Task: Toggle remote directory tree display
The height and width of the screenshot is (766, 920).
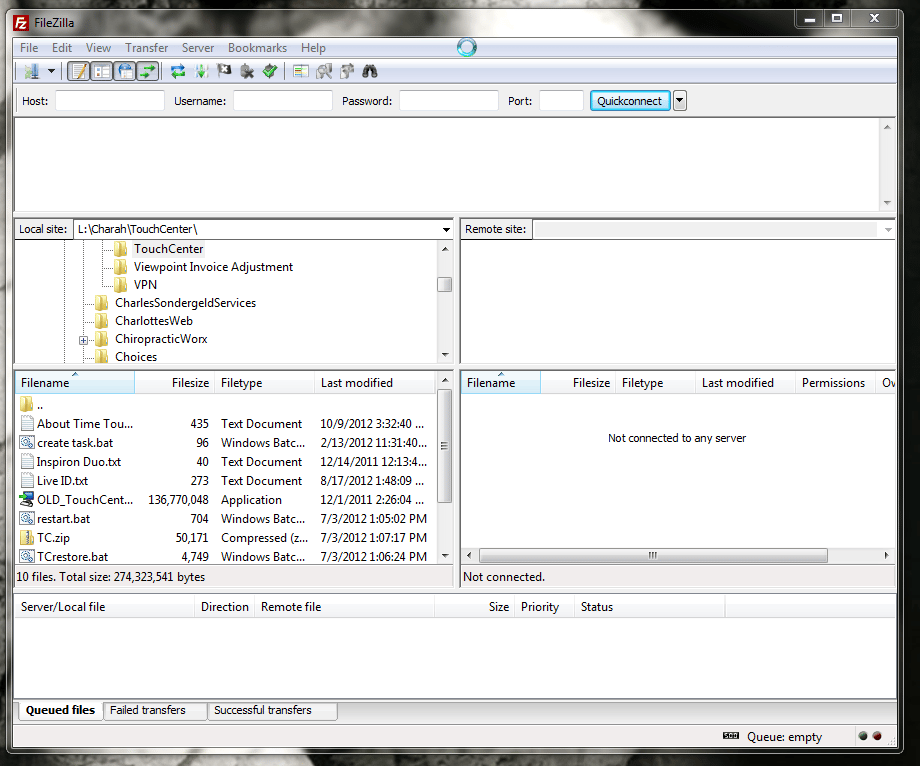Action: coord(125,72)
